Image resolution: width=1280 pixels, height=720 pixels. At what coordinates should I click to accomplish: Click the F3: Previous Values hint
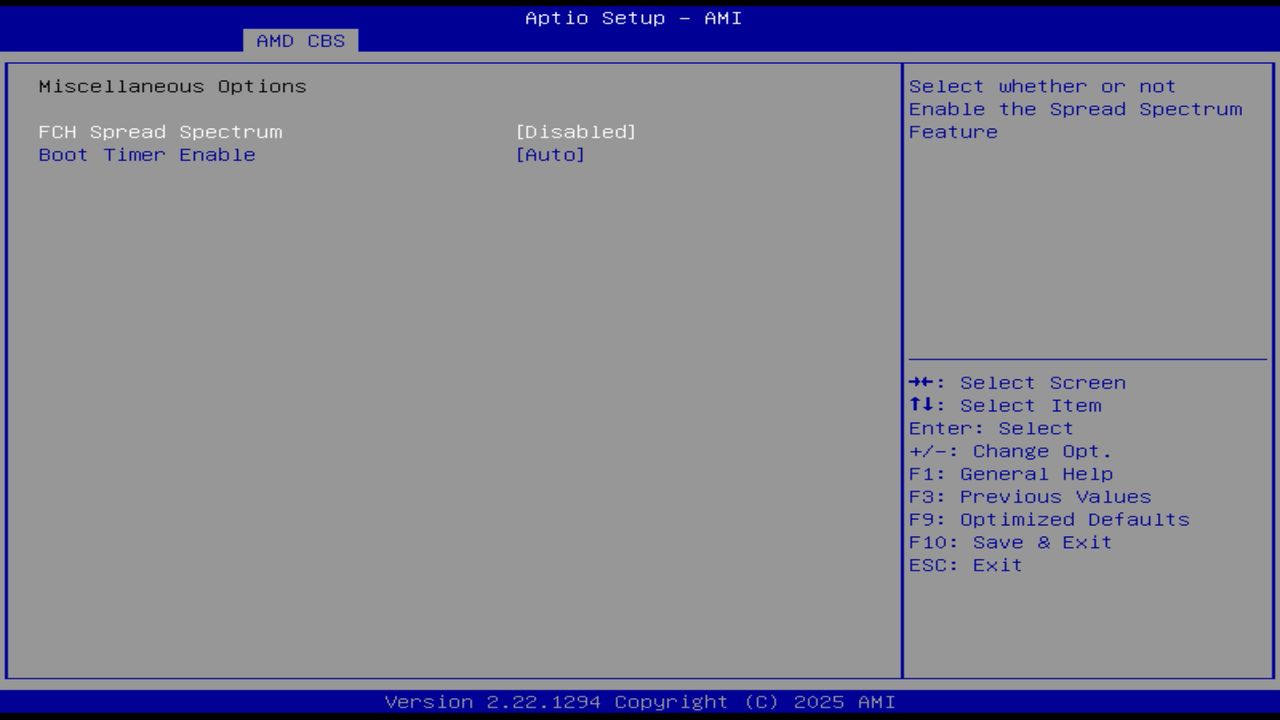click(x=1029, y=496)
